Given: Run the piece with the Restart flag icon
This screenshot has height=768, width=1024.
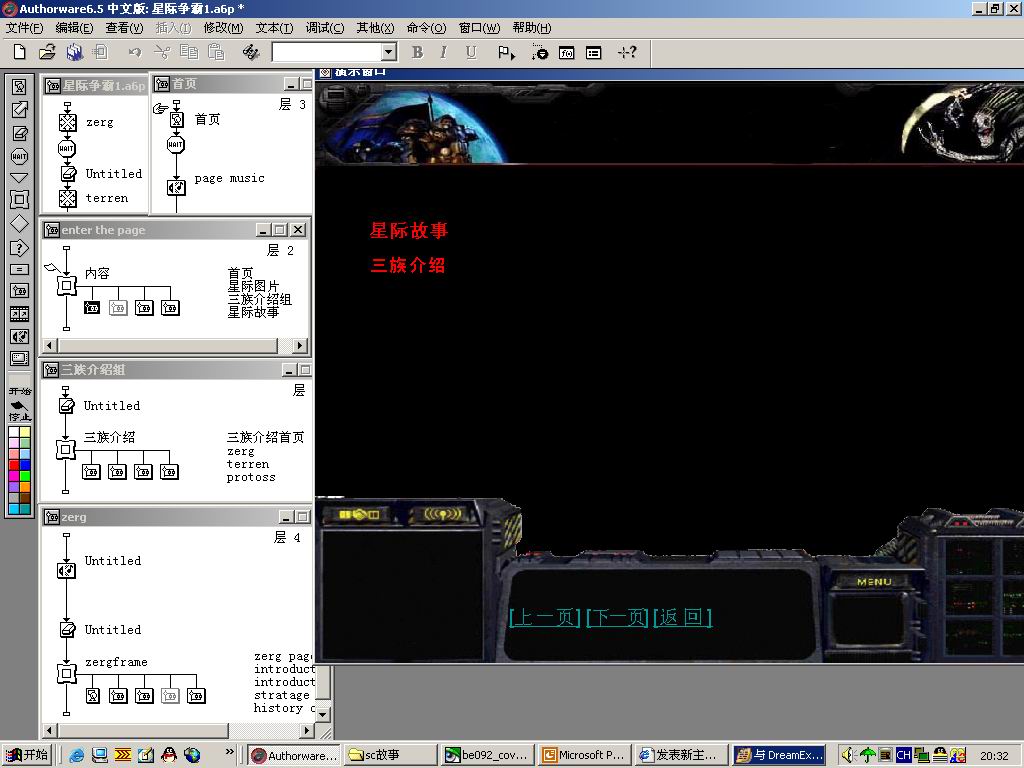Looking at the screenshot, I should pyautogui.click(x=506, y=52).
